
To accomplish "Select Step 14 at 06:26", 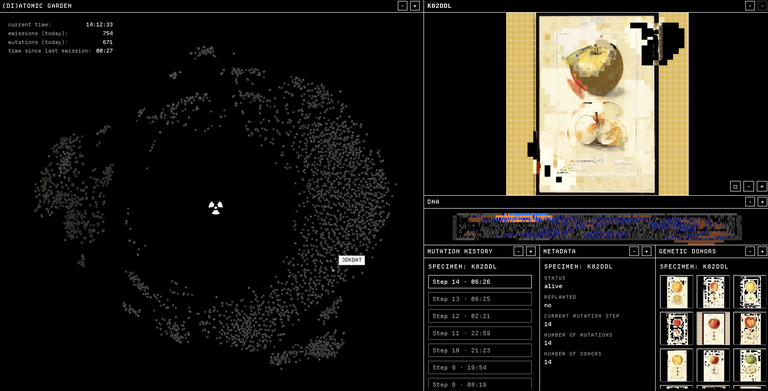I will 480,282.
